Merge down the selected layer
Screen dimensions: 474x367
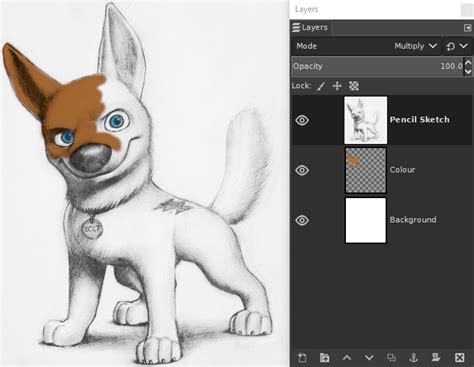pos(436,358)
